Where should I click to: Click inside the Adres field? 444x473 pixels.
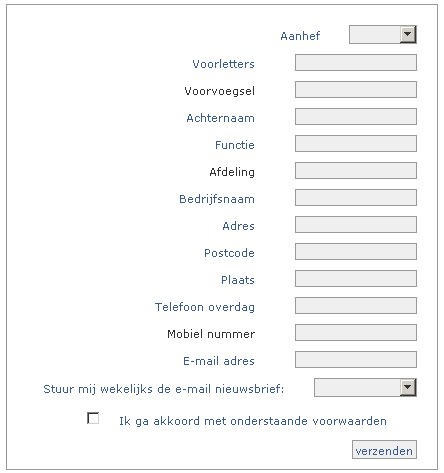coord(356,225)
